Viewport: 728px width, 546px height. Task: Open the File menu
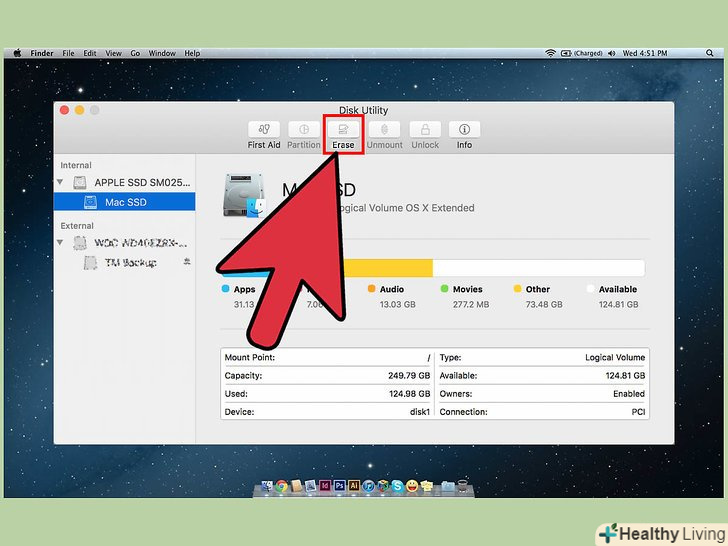(68, 53)
